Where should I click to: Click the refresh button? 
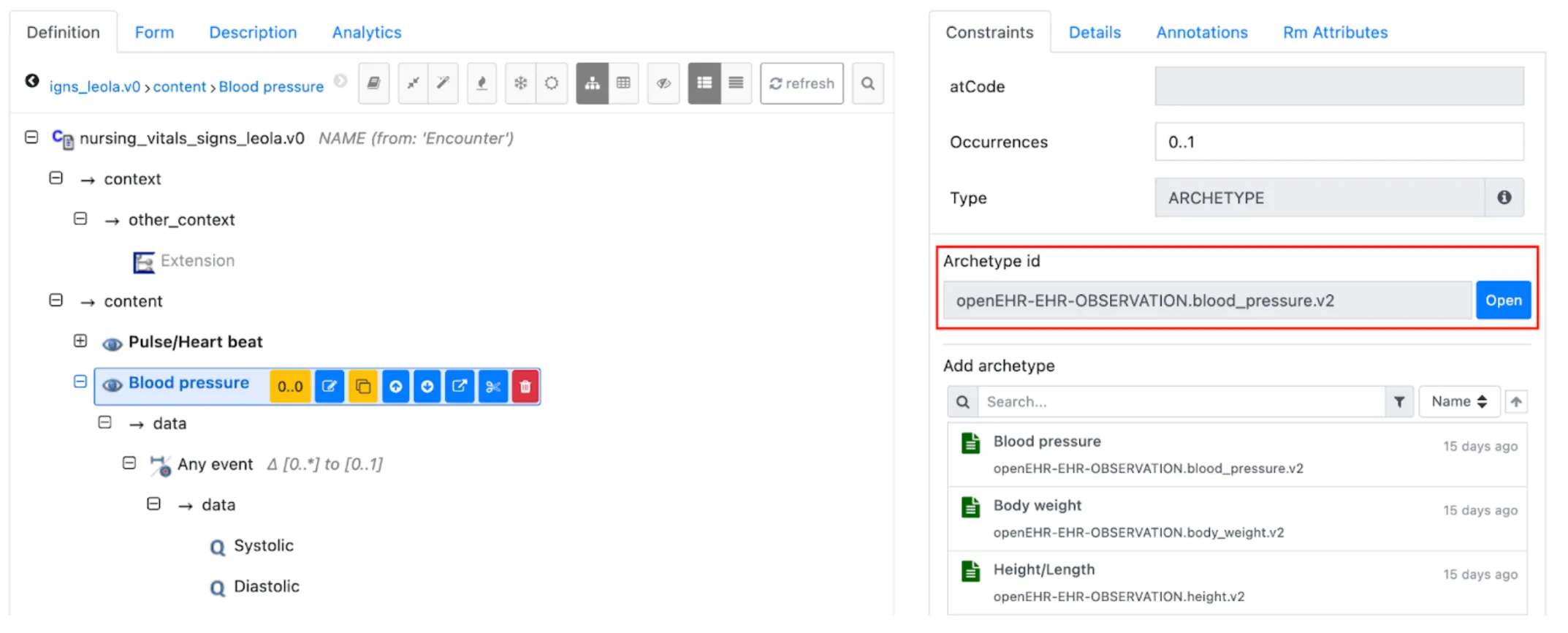point(802,83)
